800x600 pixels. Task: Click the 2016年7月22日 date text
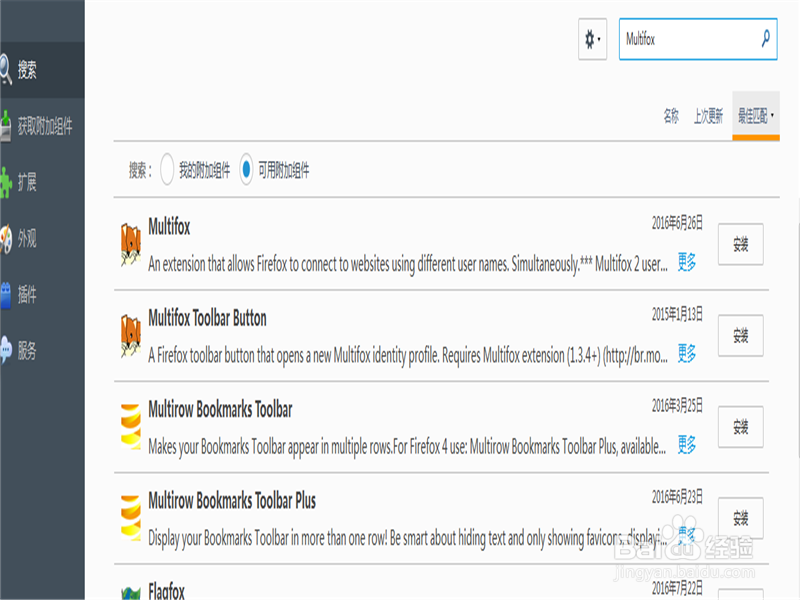(677, 588)
